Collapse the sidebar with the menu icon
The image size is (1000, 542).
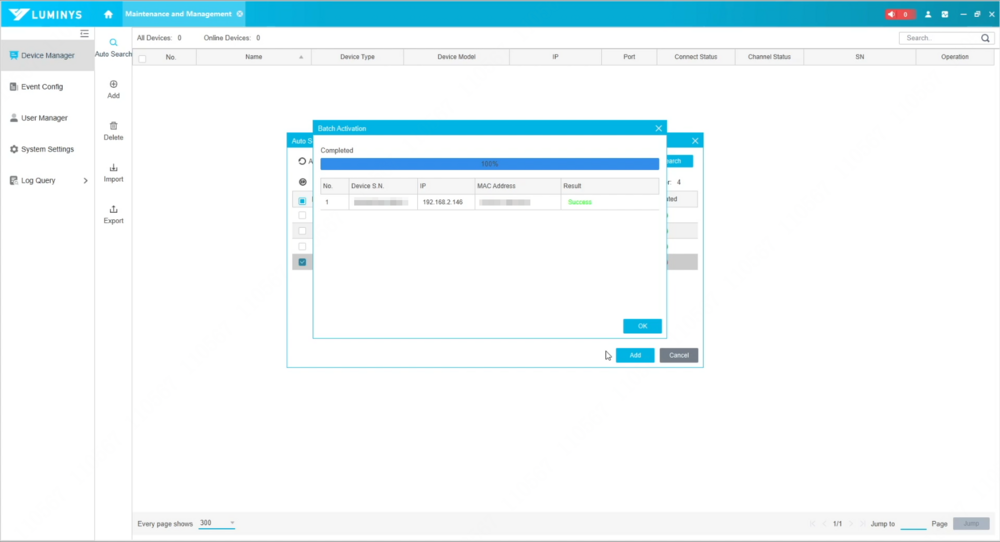(85, 34)
